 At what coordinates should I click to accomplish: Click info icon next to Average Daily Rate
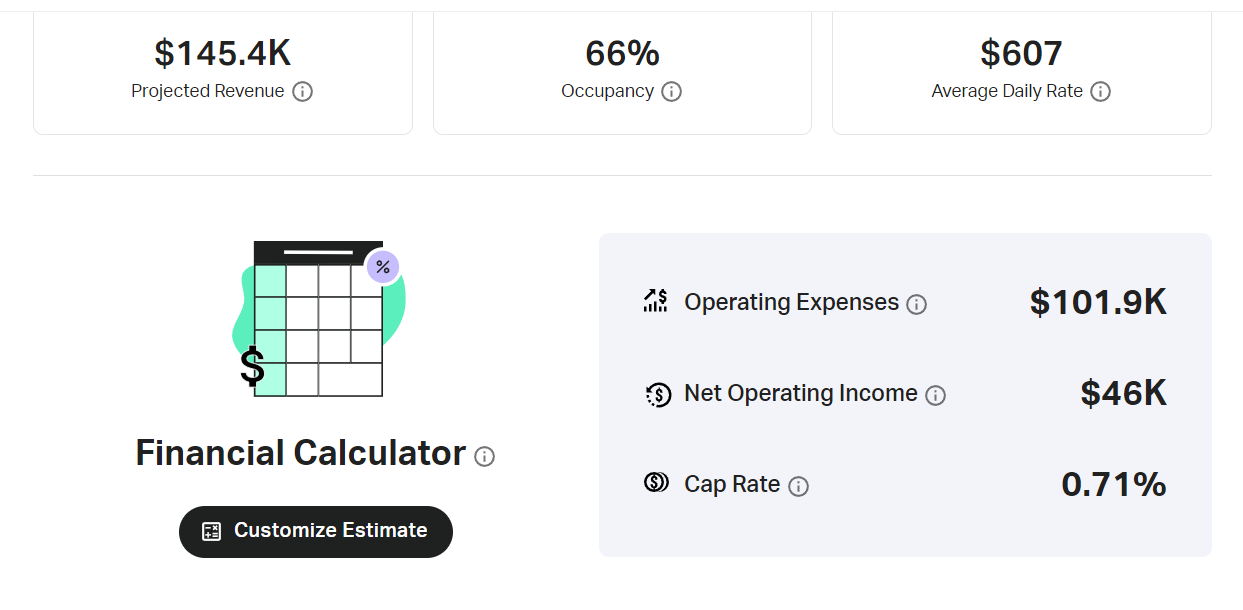click(1100, 92)
